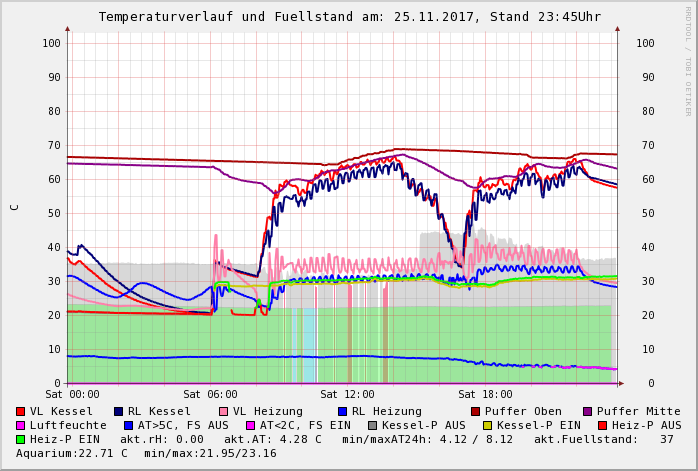
Task: Click the red VL Kessel legend swatch
Action: click(21, 412)
